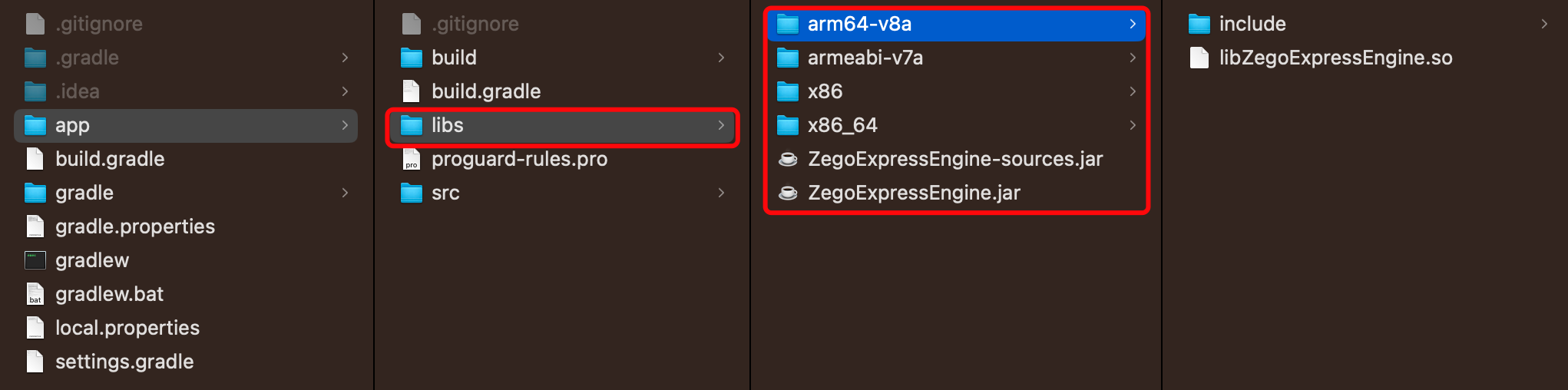Expand the libs folder chevron
This screenshot has height=390, width=1568.
pos(721,125)
